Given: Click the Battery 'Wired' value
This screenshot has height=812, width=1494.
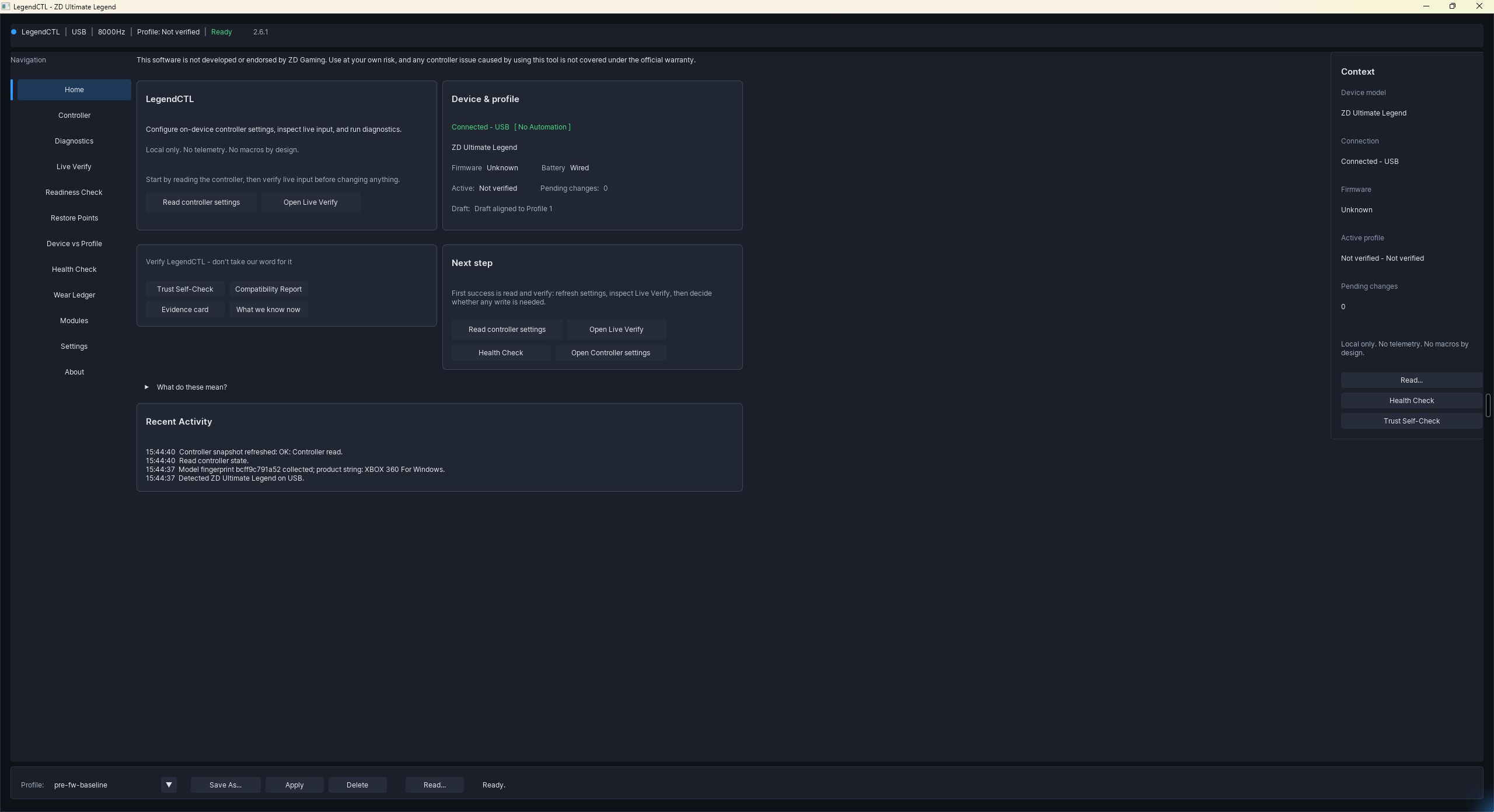Looking at the screenshot, I should (580, 168).
